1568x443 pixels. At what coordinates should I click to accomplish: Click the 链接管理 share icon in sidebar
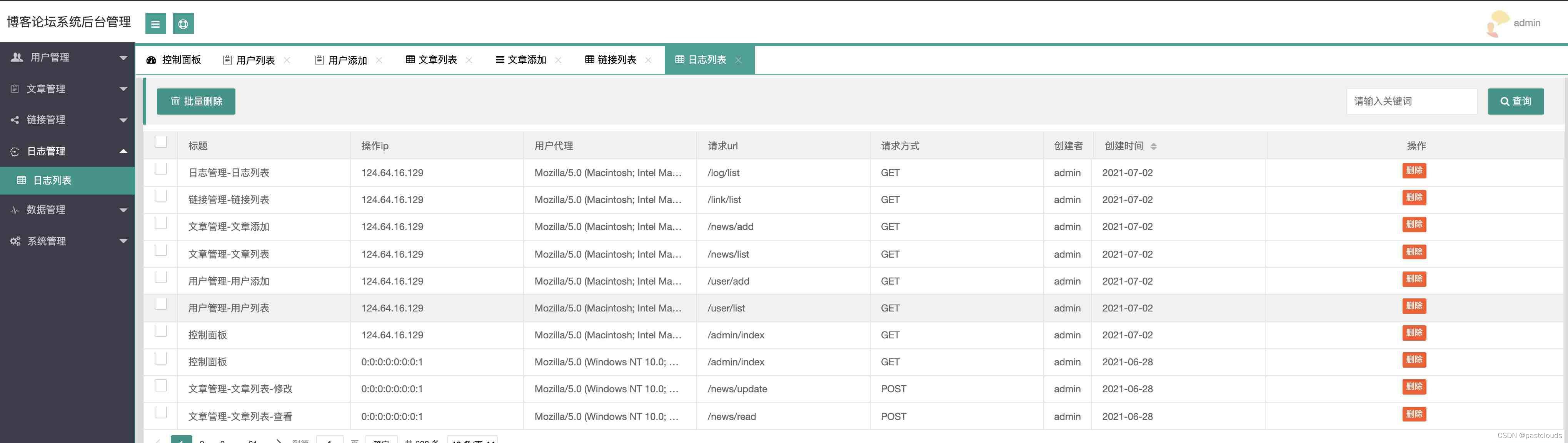pos(15,119)
